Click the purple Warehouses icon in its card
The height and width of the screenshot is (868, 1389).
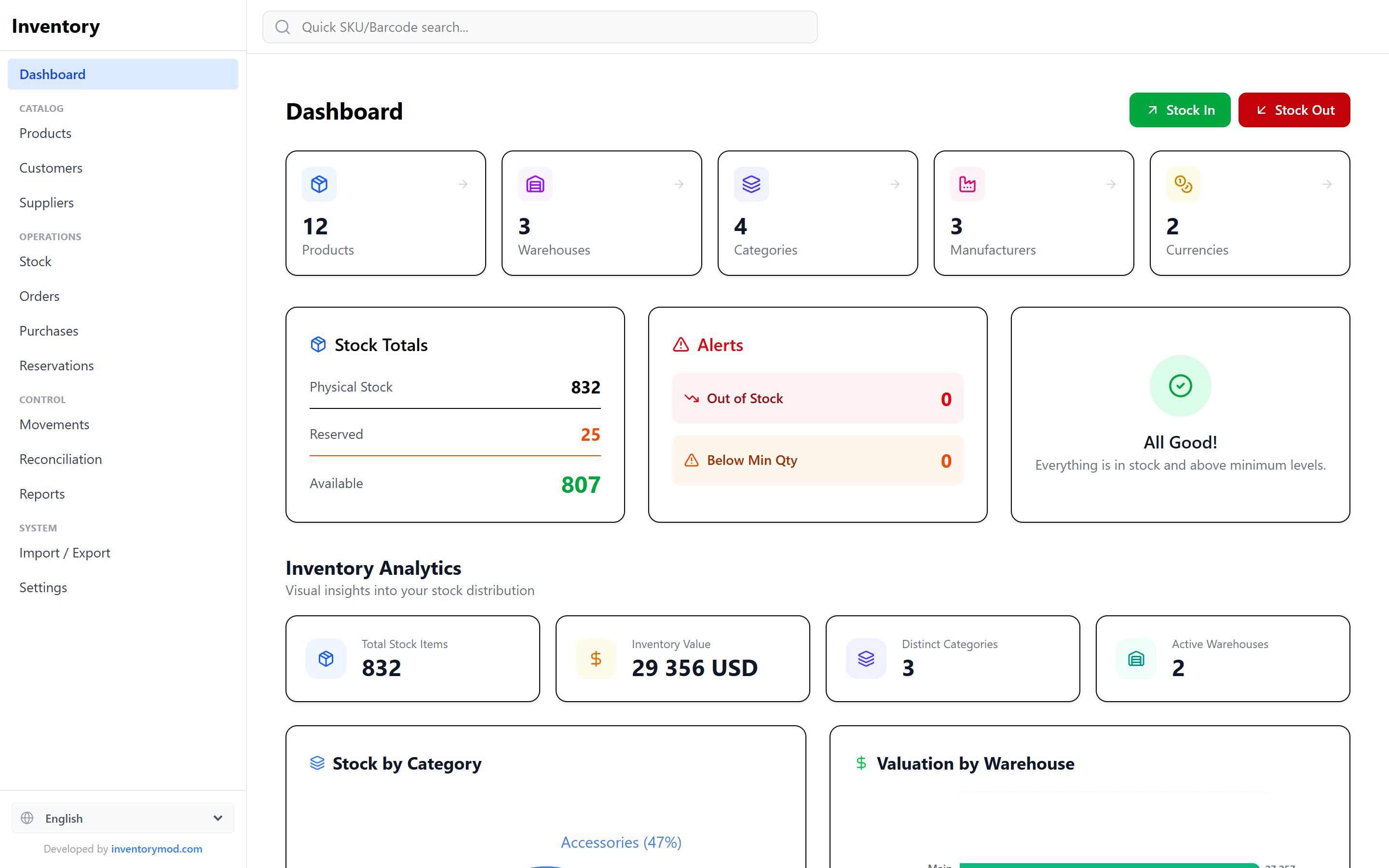point(535,184)
